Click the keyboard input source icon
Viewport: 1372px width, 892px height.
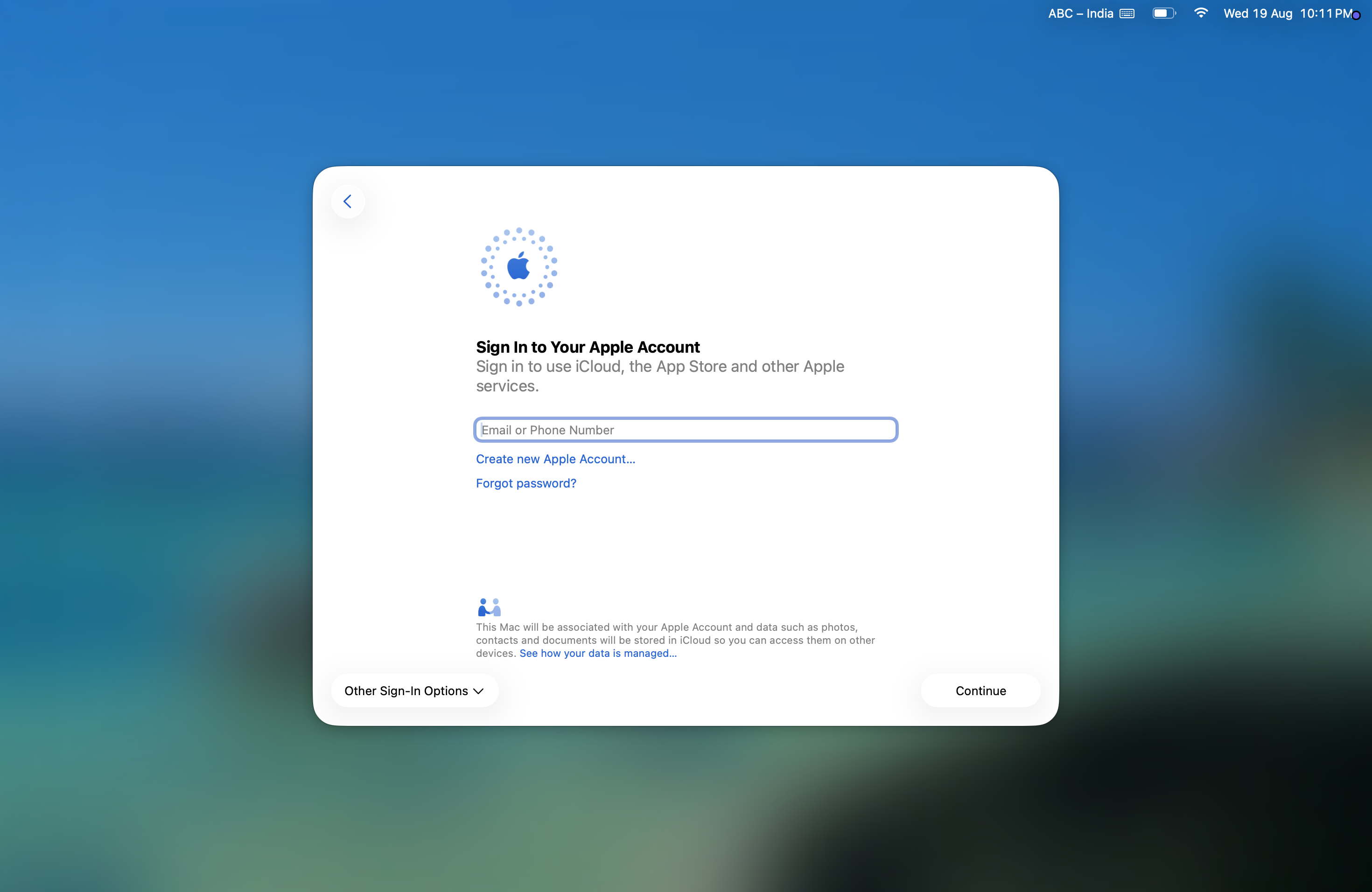pos(1127,13)
